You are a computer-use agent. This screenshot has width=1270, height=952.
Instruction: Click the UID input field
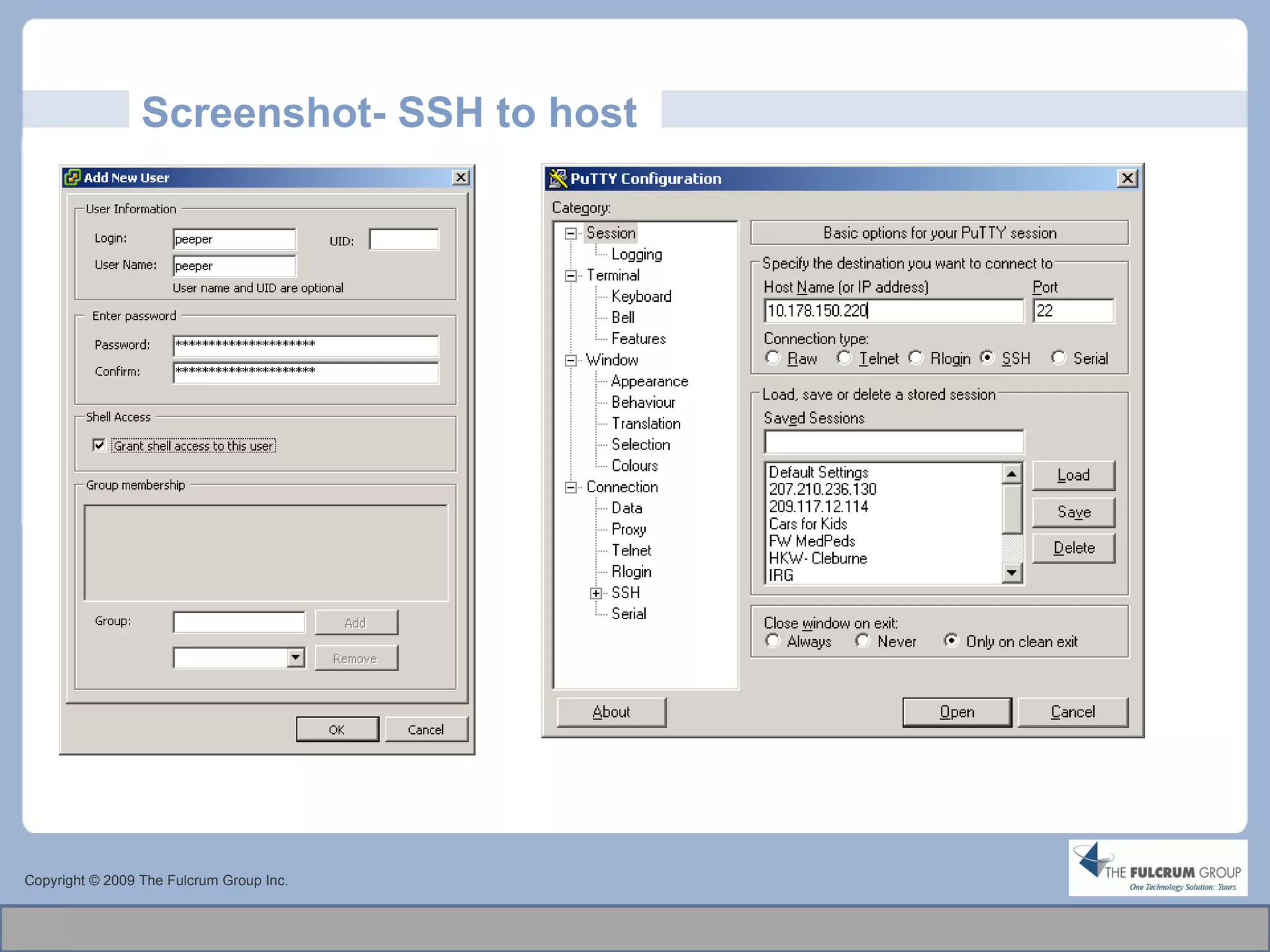pos(404,239)
